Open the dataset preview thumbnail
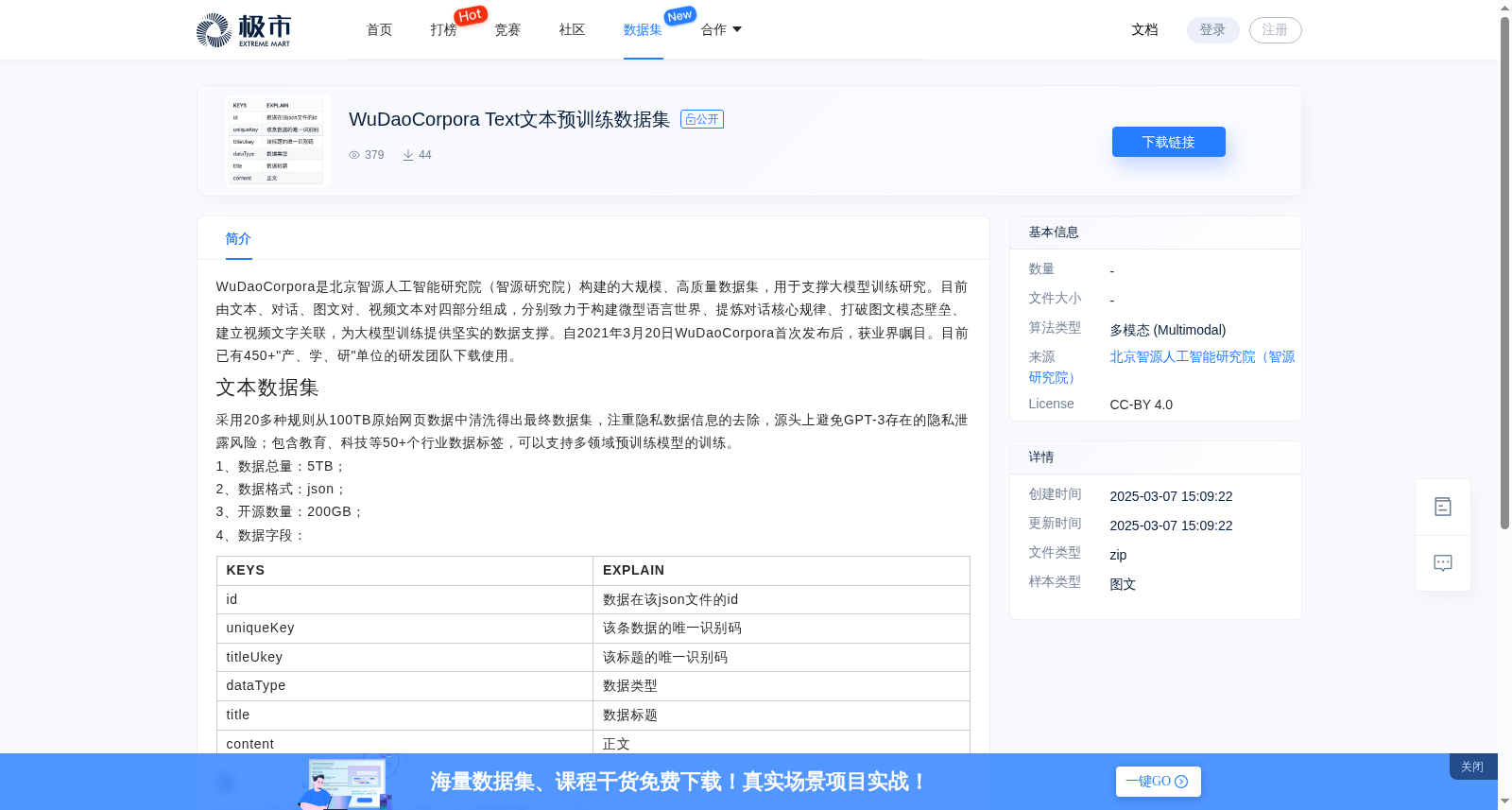The image size is (1512, 810). (277, 141)
